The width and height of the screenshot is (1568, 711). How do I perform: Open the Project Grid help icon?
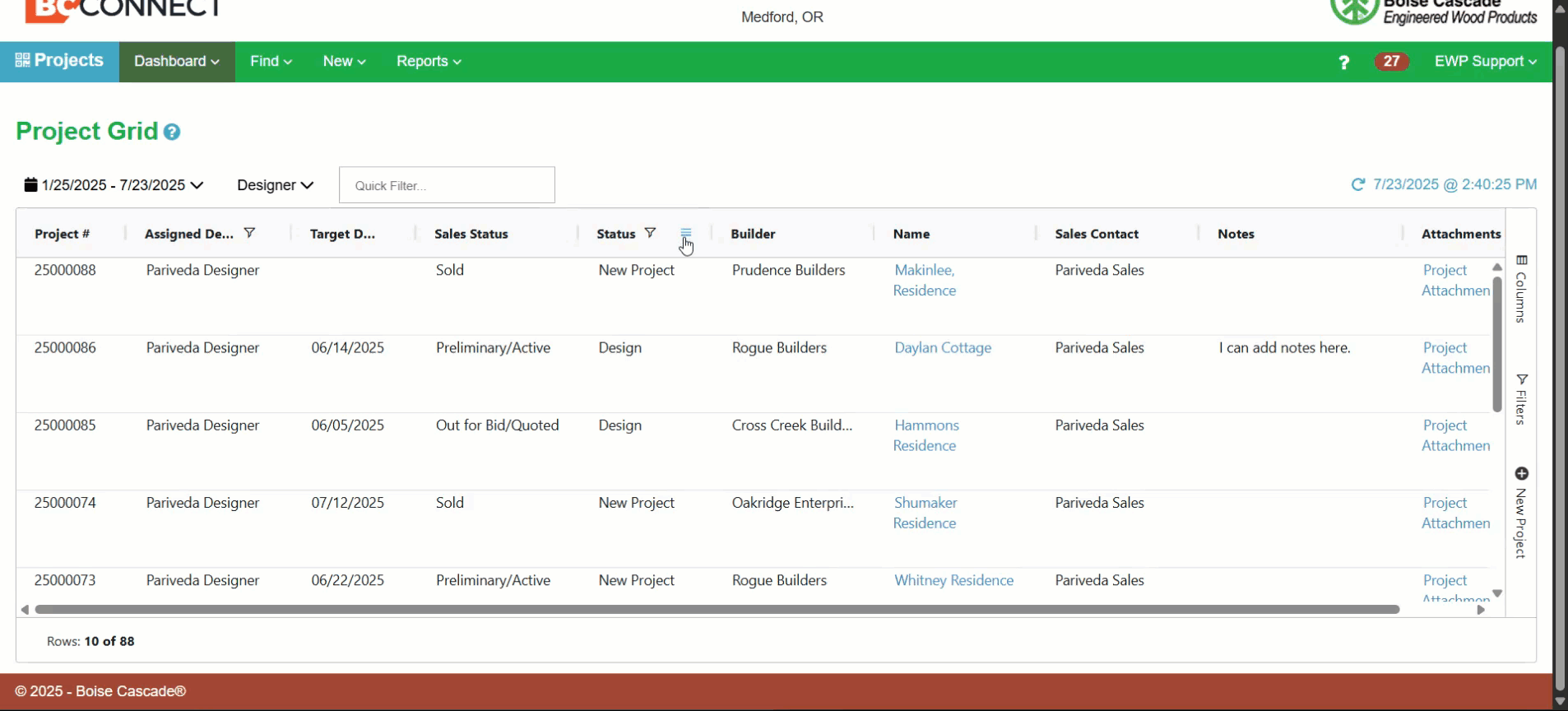click(x=171, y=132)
